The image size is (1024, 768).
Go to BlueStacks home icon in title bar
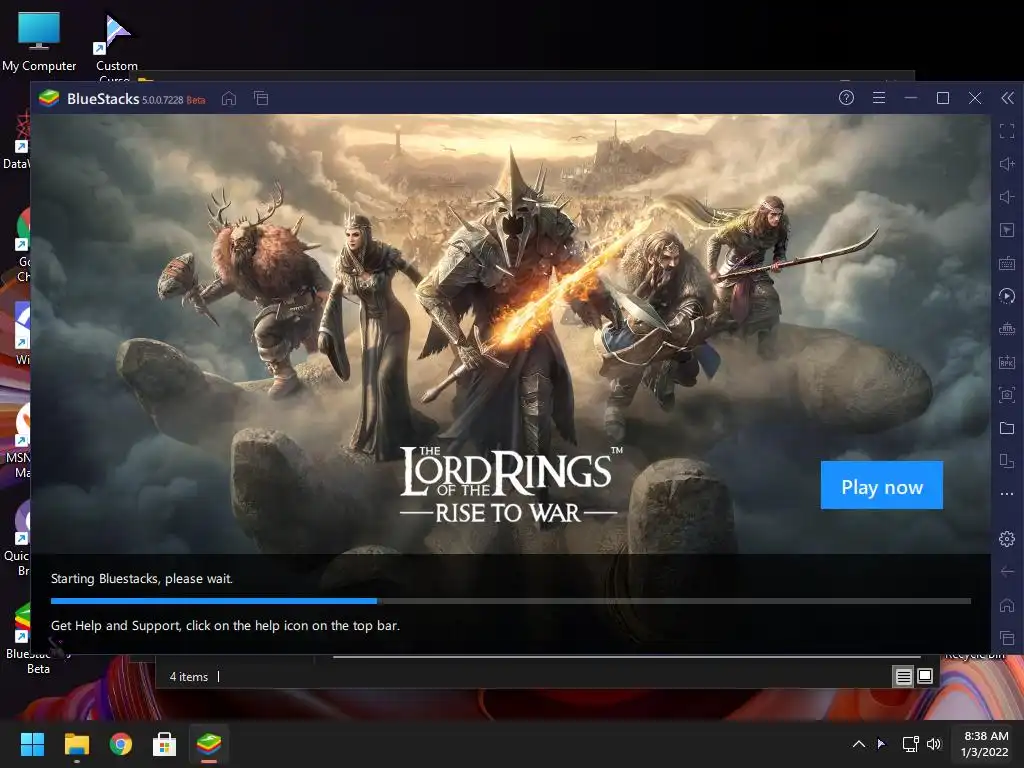[x=229, y=99]
